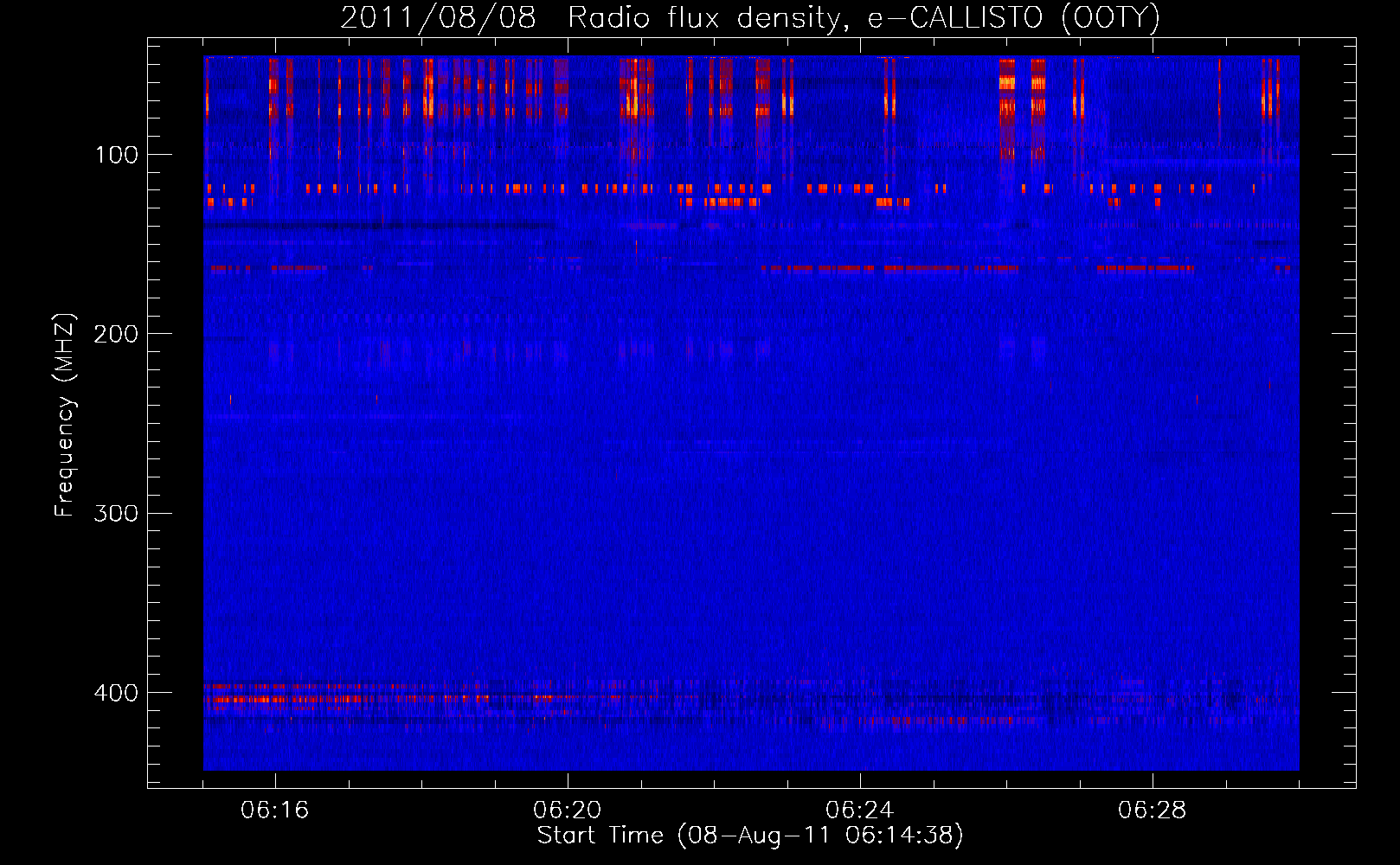Select the 200 MHz frequency axis label
Image resolution: width=1400 pixels, height=865 pixels.
coord(116,334)
